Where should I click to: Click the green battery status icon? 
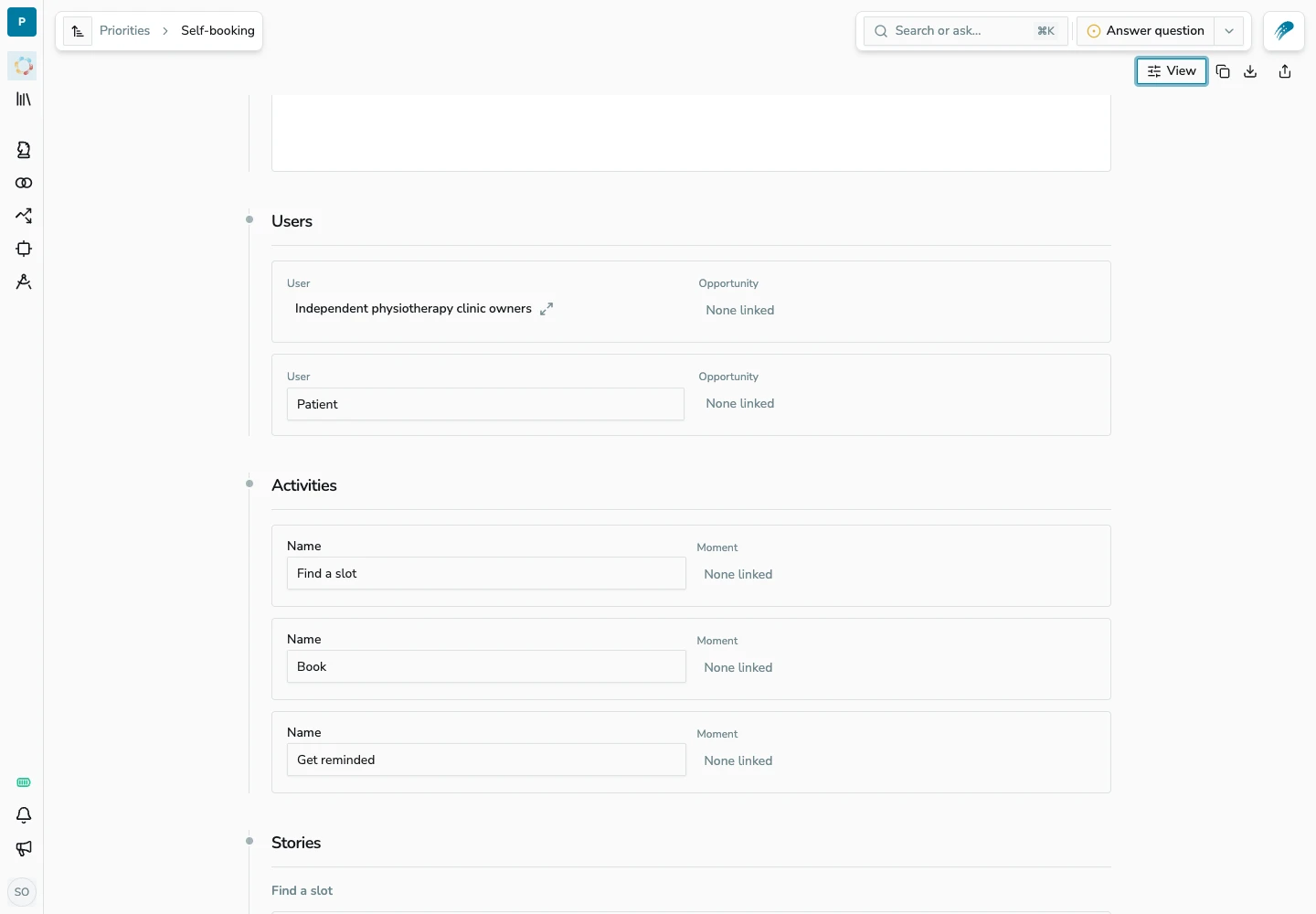[x=24, y=782]
